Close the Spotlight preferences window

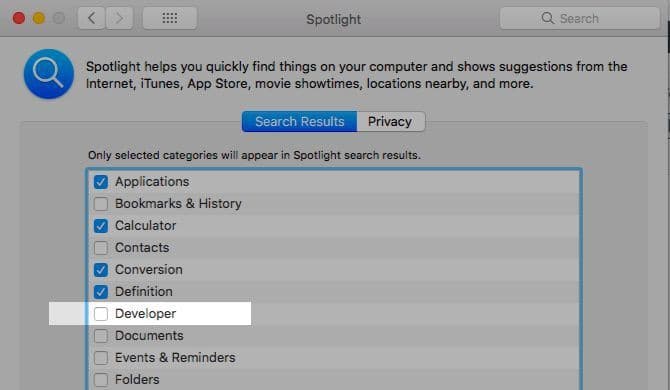click(x=19, y=18)
